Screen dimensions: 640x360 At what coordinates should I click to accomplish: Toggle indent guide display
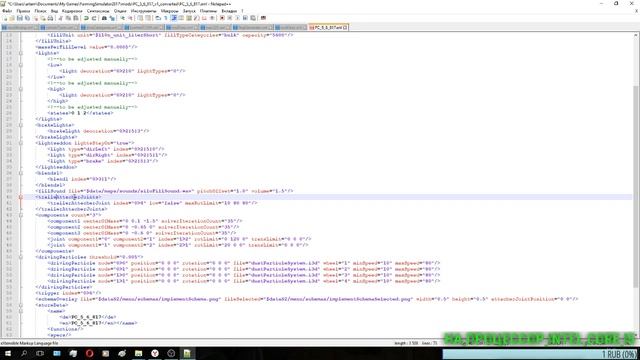pos(174,18)
